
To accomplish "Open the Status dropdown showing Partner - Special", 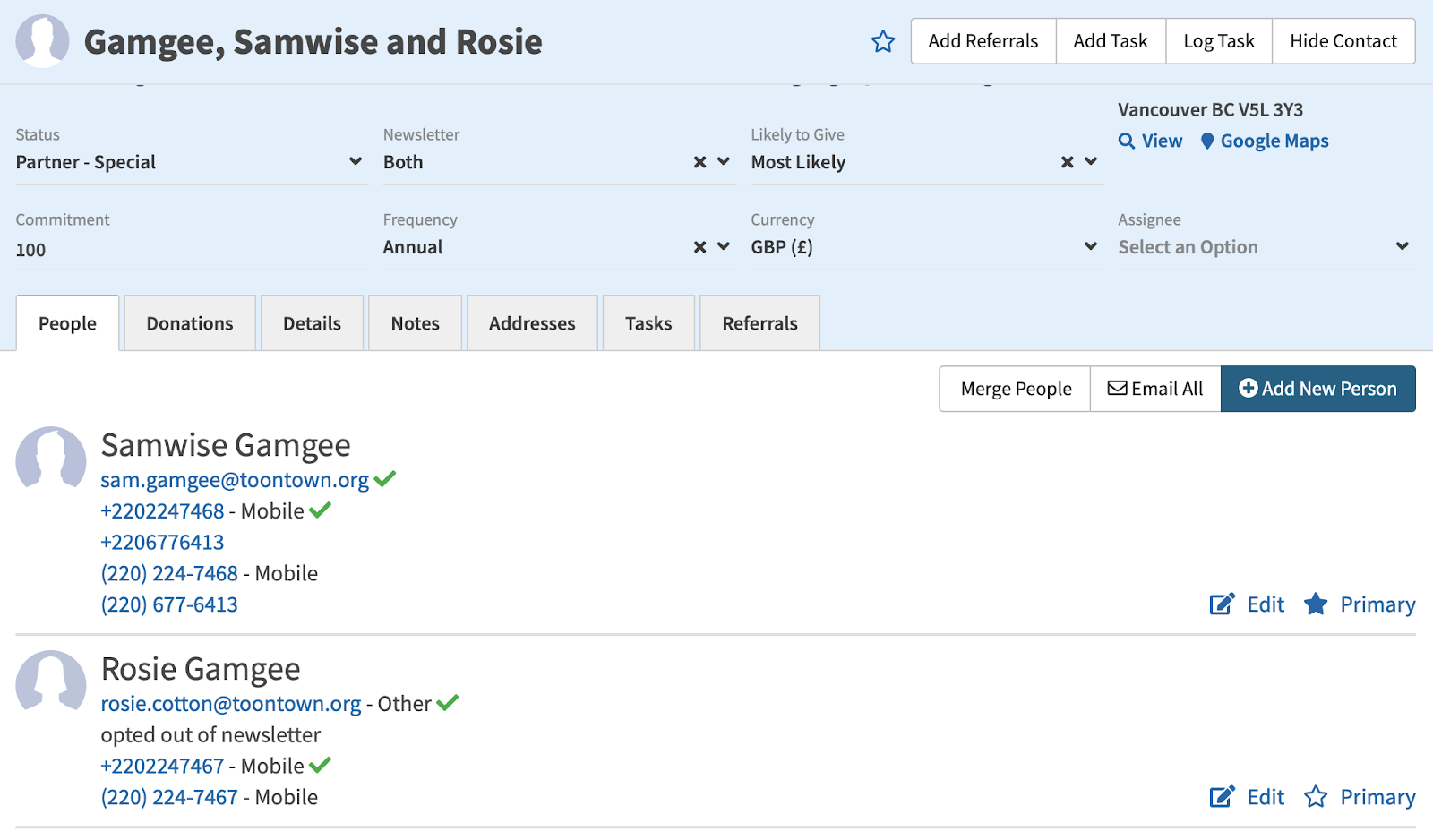I will point(188,162).
